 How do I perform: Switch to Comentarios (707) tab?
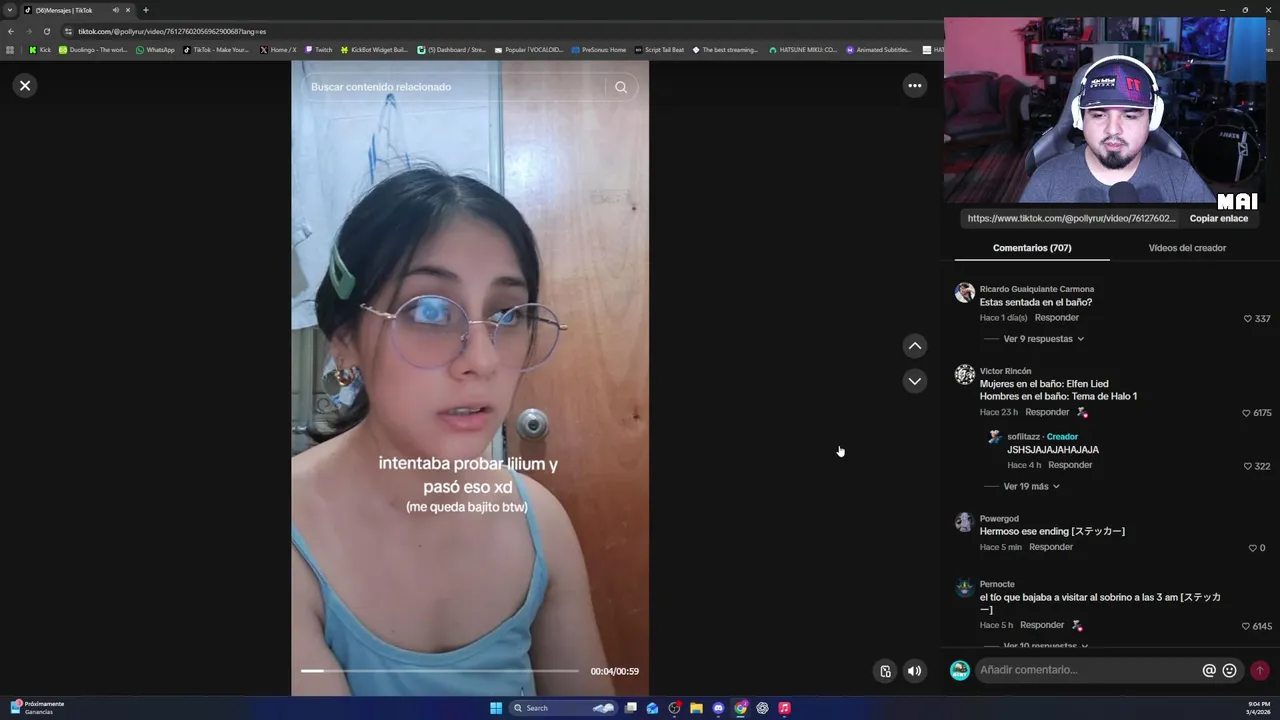(x=1032, y=248)
